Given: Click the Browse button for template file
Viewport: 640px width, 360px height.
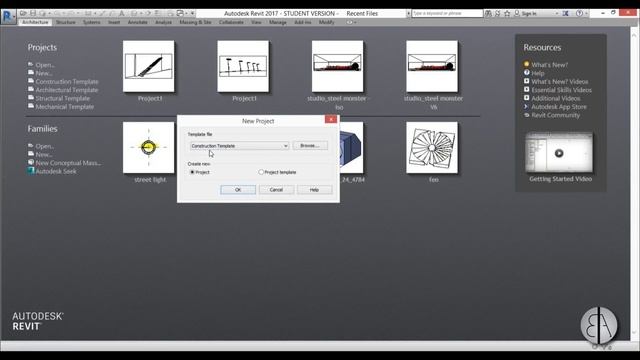Looking at the screenshot, I should (310, 146).
